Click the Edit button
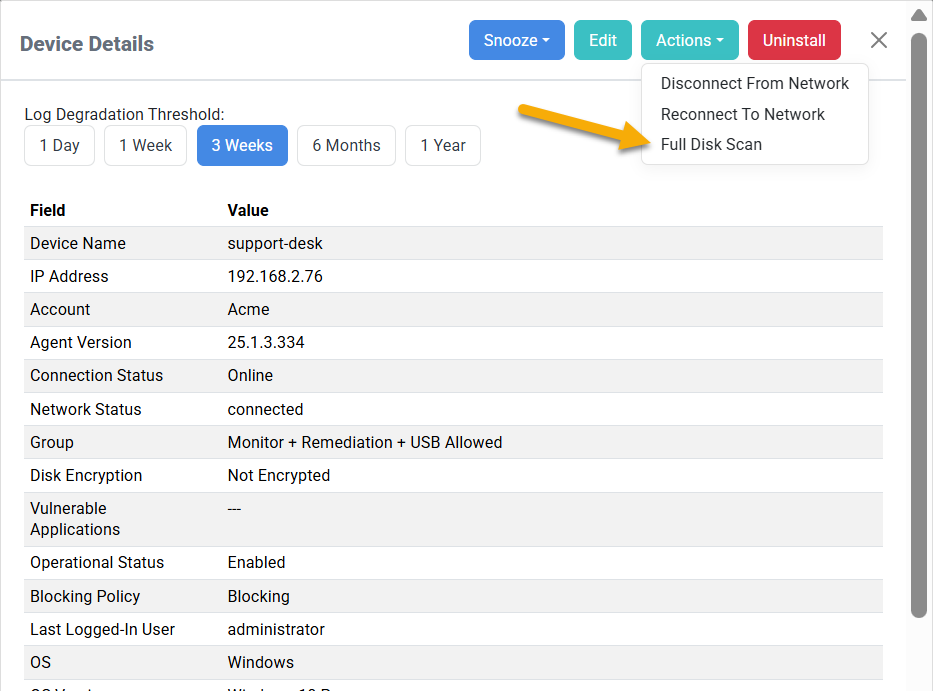The width and height of the screenshot is (933, 691). (x=602, y=40)
